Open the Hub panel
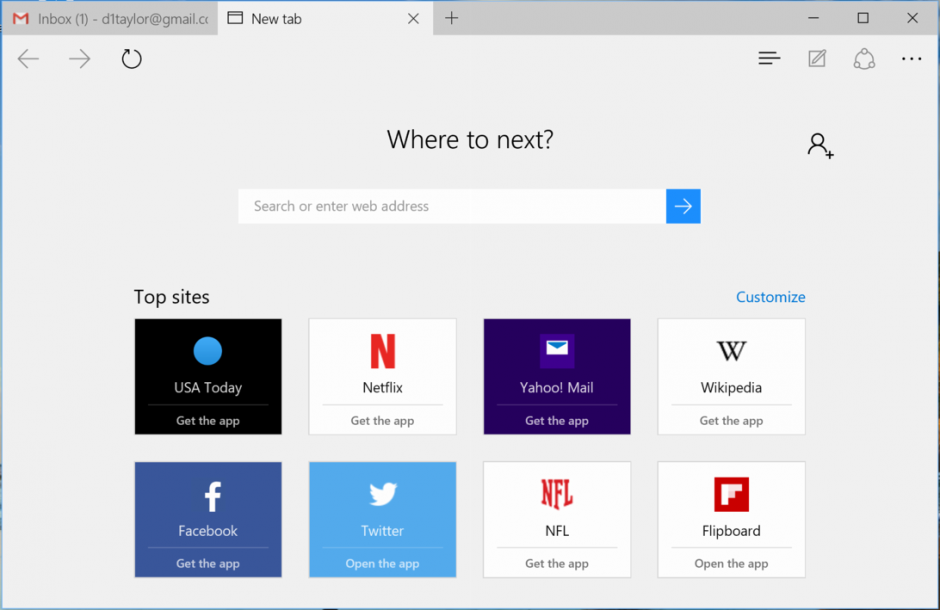940x610 pixels. tap(769, 58)
